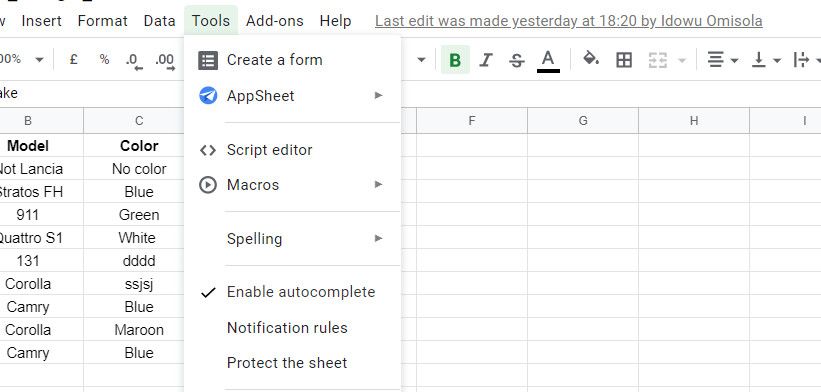This screenshot has width=821, height=392.
Task: Click the AppSheet paper plane icon
Action: (208, 96)
